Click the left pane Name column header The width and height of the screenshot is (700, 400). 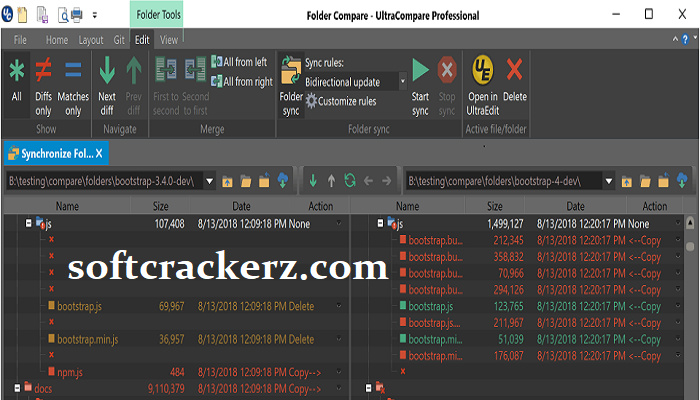(67, 206)
